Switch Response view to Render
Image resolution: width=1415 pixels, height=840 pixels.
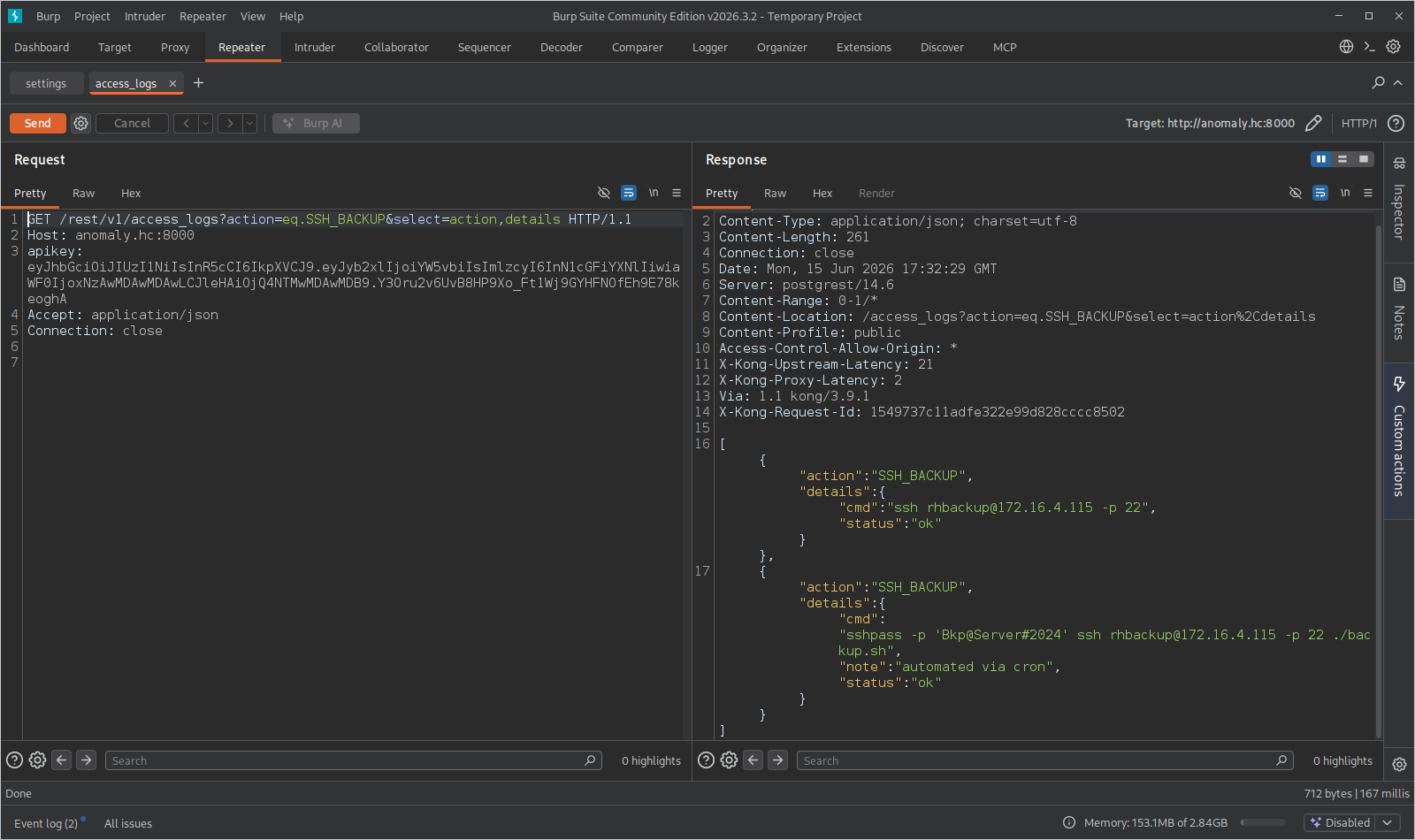(x=876, y=193)
